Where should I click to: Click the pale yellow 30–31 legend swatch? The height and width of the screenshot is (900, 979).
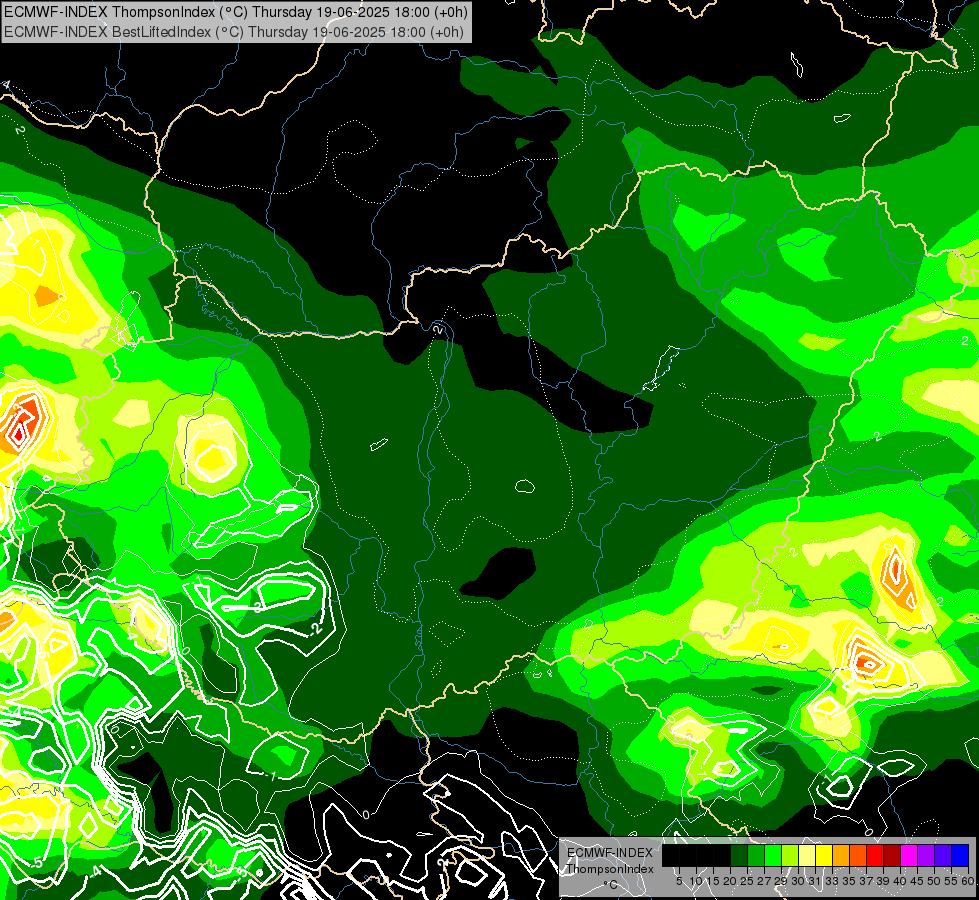(x=807, y=855)
